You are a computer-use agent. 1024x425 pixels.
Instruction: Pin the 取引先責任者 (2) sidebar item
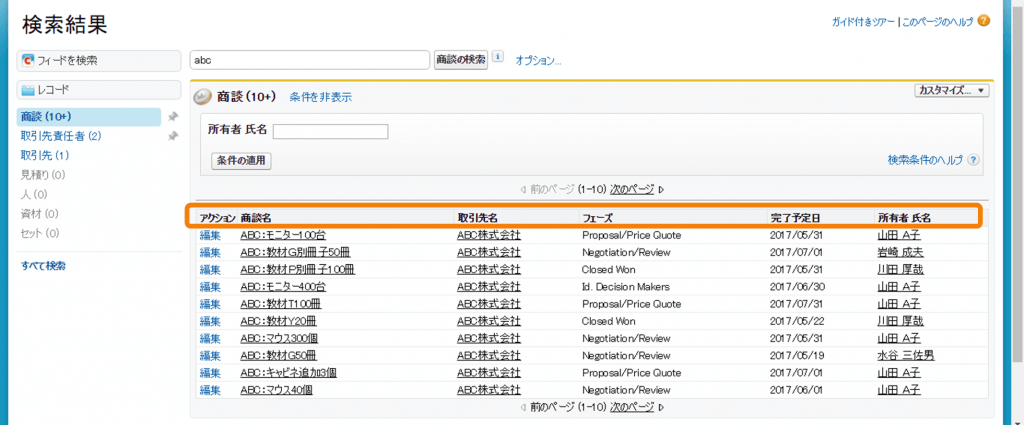point(173,136)
